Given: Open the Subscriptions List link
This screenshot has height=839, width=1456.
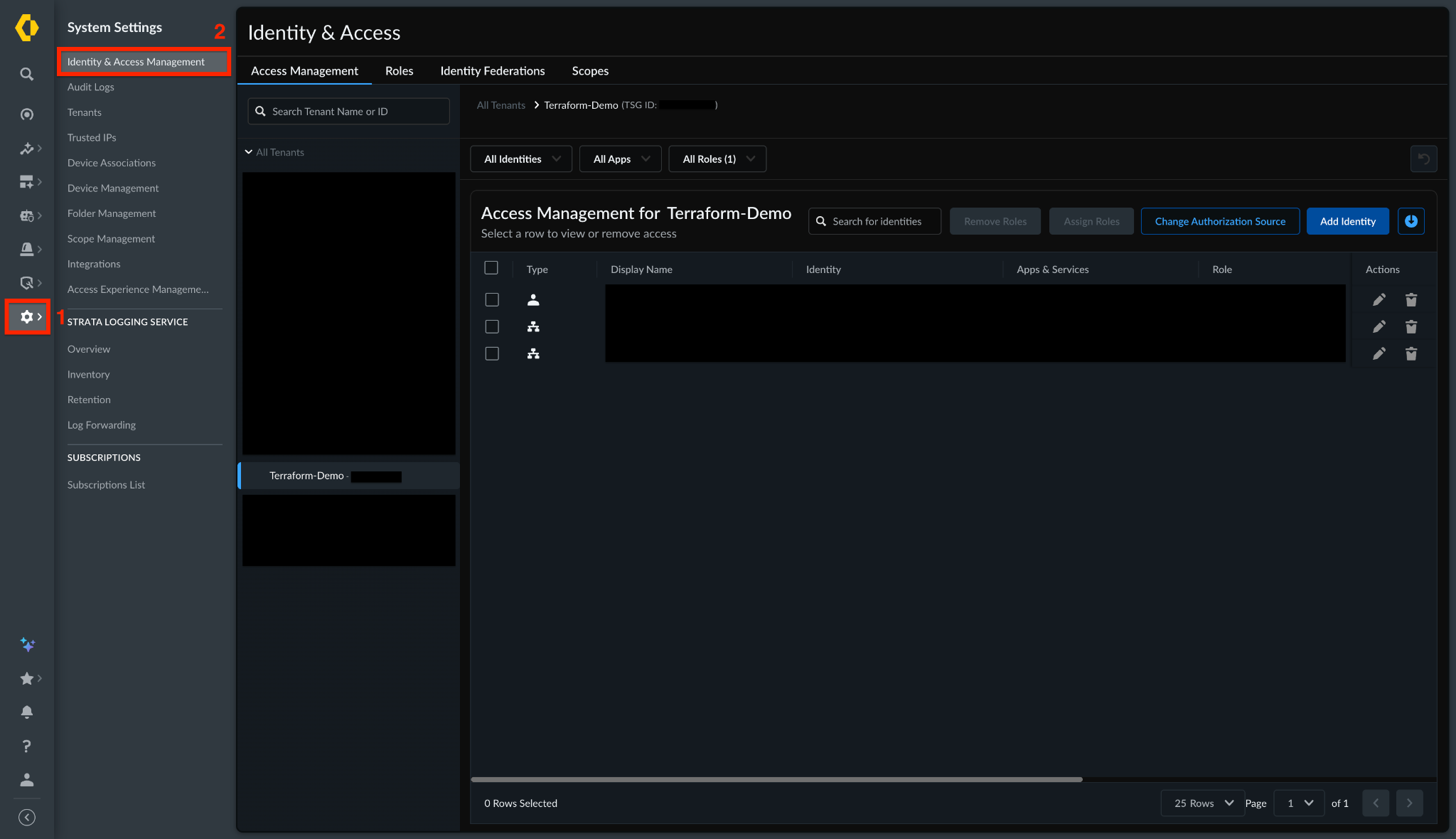Looking at the screenshot, I should click(x=106, y=485).
